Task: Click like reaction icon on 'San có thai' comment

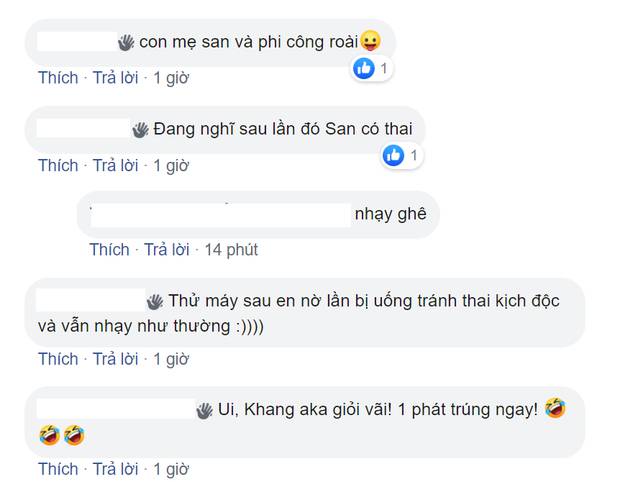Action: click(394, 155)
